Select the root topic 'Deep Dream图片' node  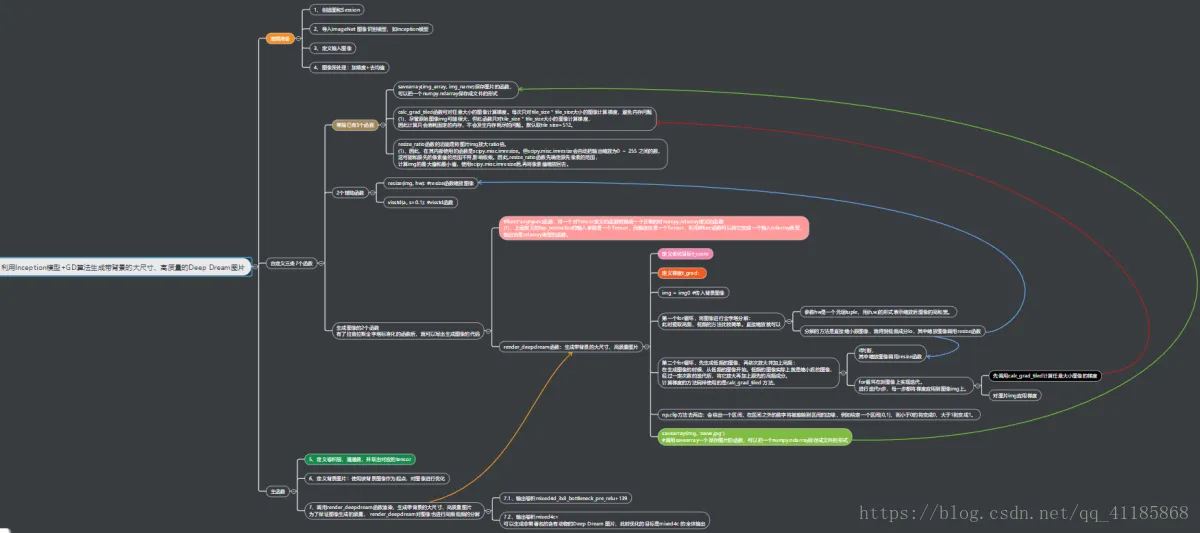[x=124, y=269]
